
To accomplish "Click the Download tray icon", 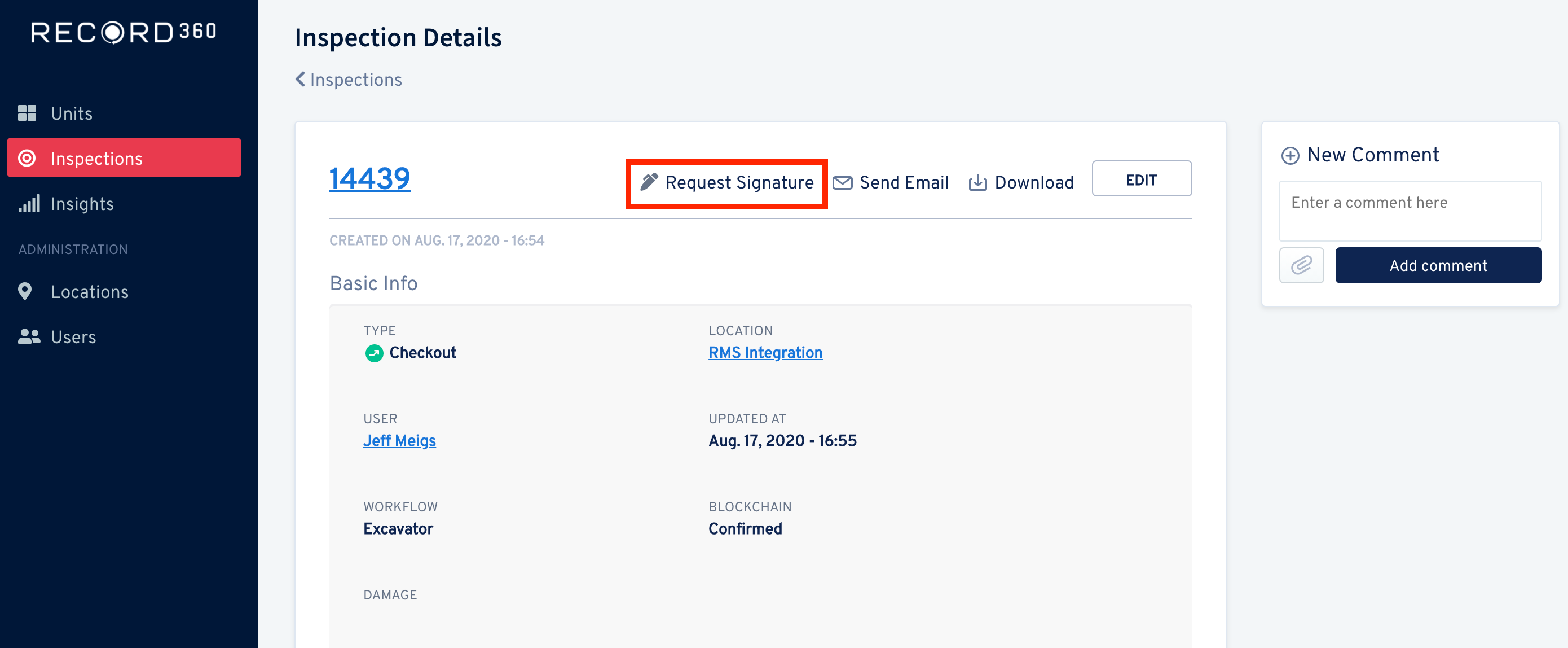I will (x=977, y=183).
